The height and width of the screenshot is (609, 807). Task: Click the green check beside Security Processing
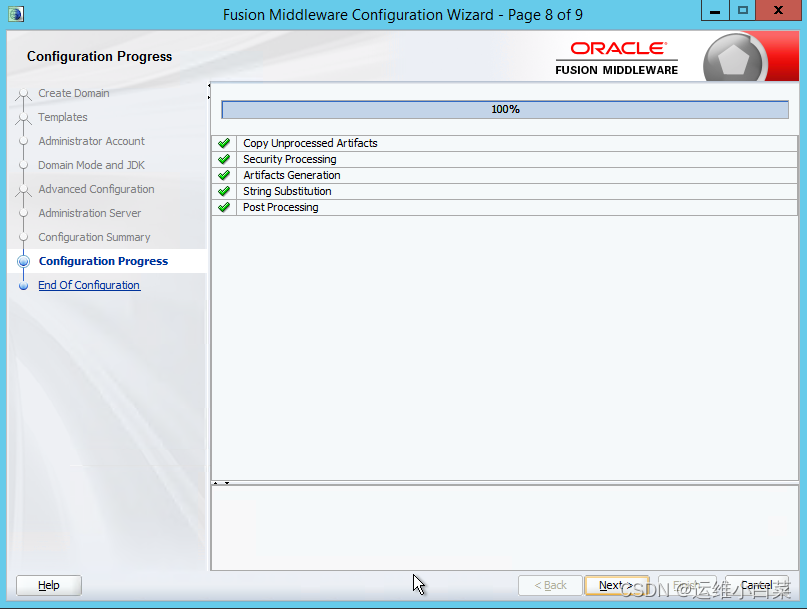point(224,159)
